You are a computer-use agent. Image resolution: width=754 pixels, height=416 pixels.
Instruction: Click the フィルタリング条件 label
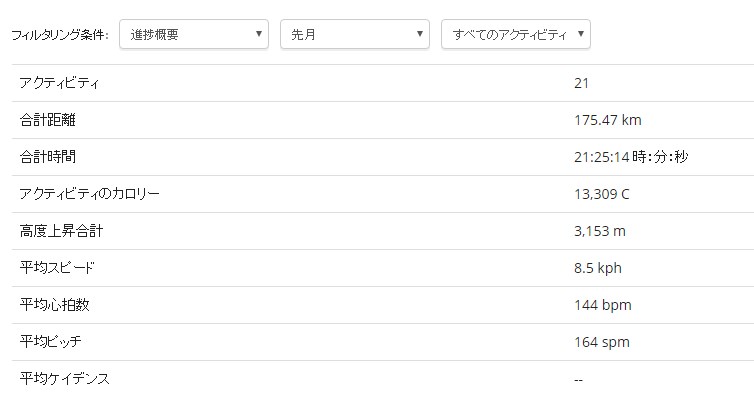coord(60,35)
